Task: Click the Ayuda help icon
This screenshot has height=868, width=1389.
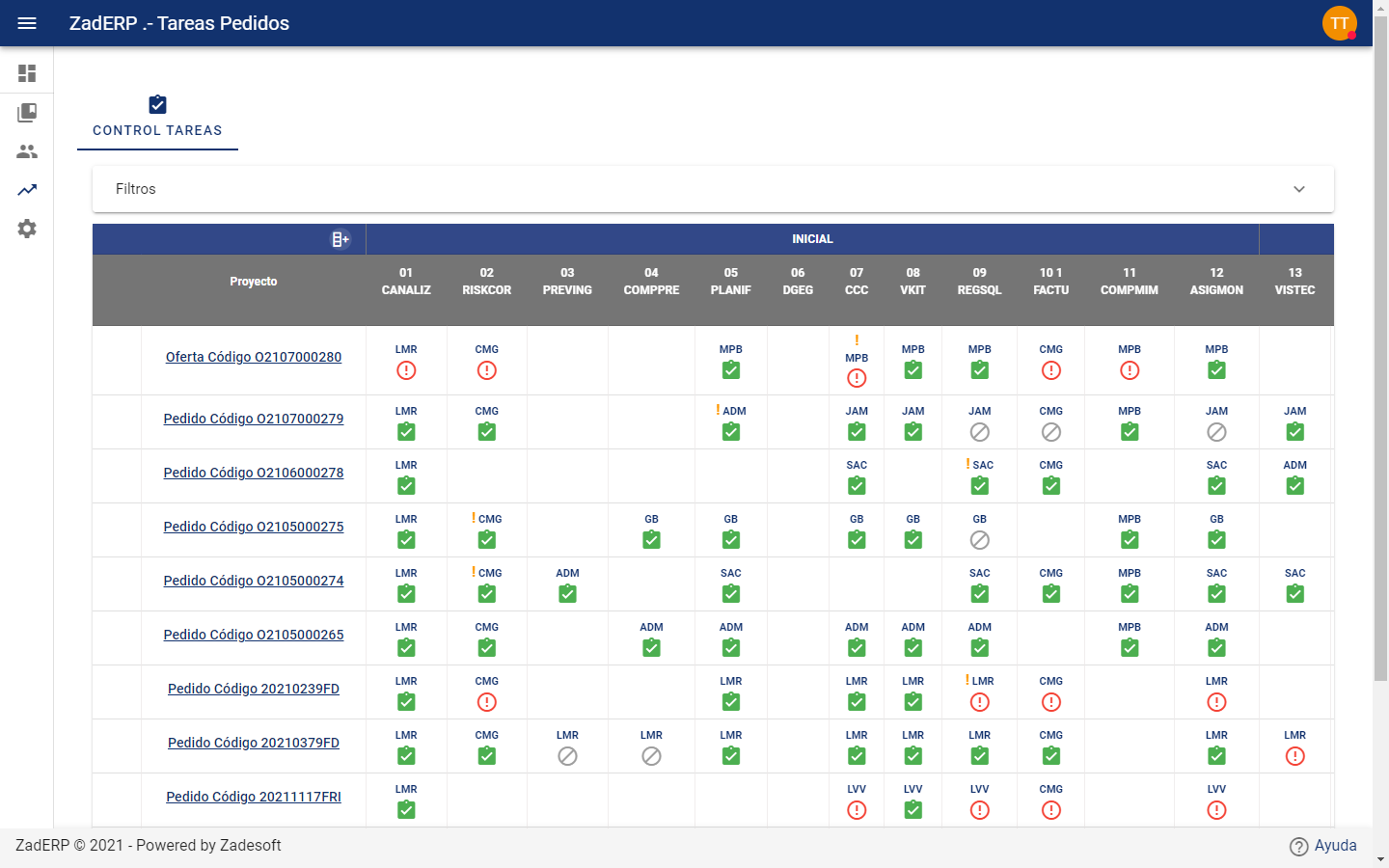Action: point(1299,846)
